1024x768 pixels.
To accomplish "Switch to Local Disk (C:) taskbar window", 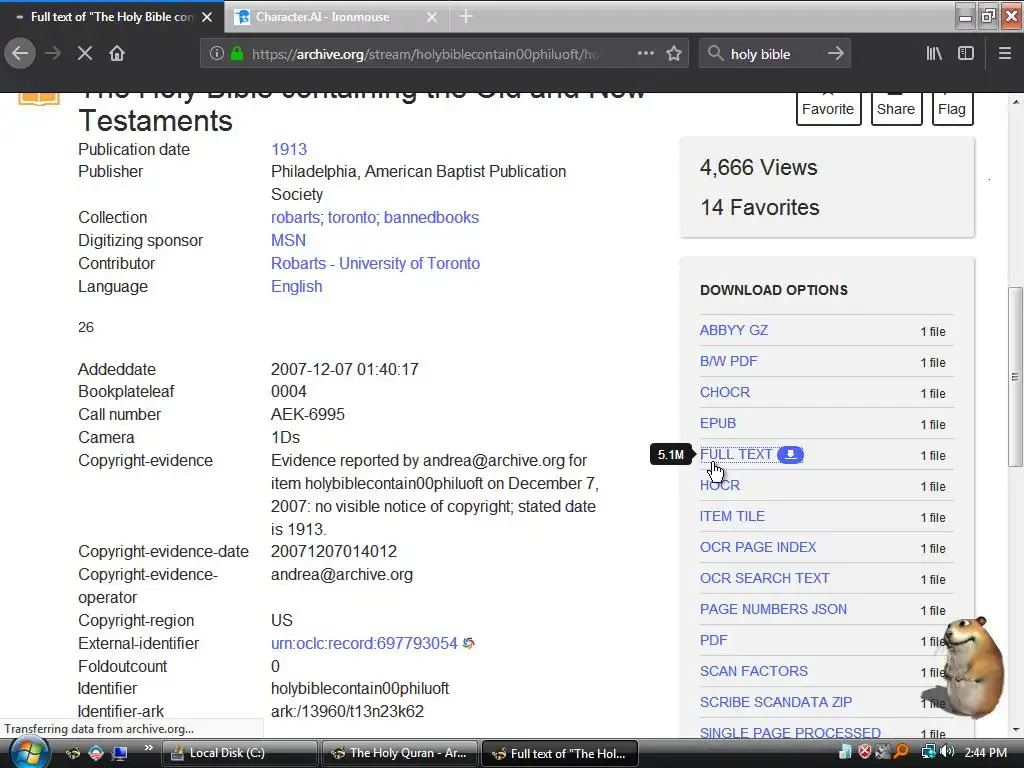I will click(240, 753).
